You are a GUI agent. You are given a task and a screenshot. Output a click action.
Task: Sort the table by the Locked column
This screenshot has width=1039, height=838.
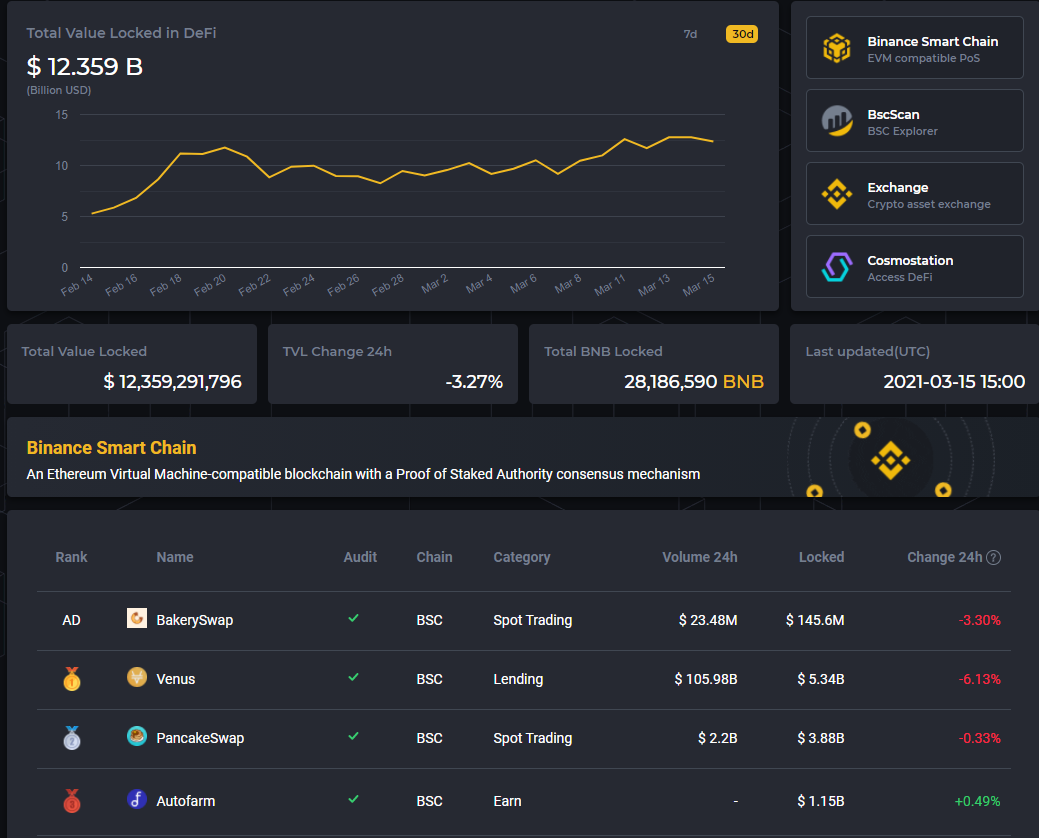[821, 557]
